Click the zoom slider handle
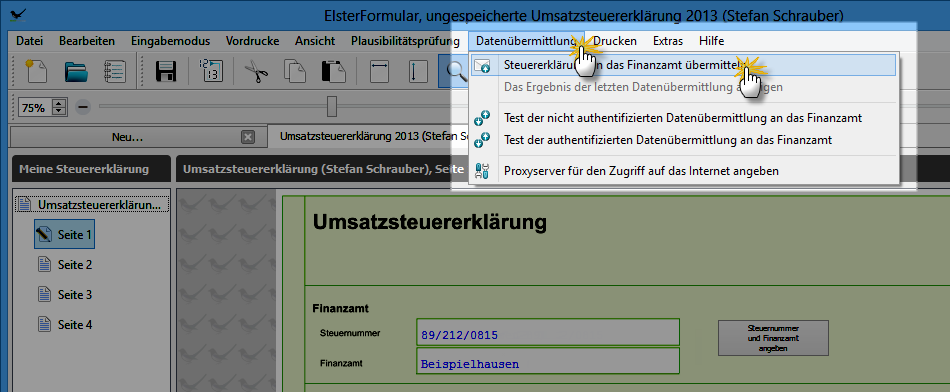The image size is (950, 392). pyautogui.click(x=331, y=106)
